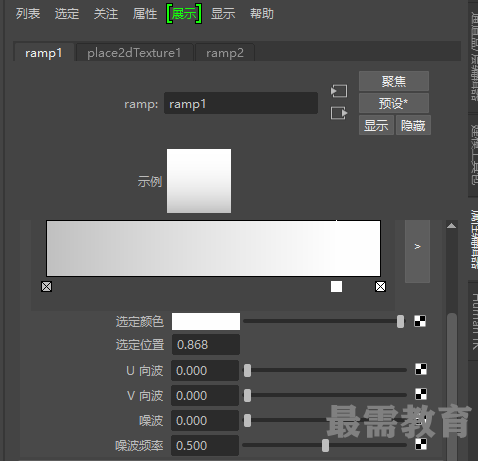
Task: Select the white ramp color handle
Action: pyautogui.click(x=336, y=286)
